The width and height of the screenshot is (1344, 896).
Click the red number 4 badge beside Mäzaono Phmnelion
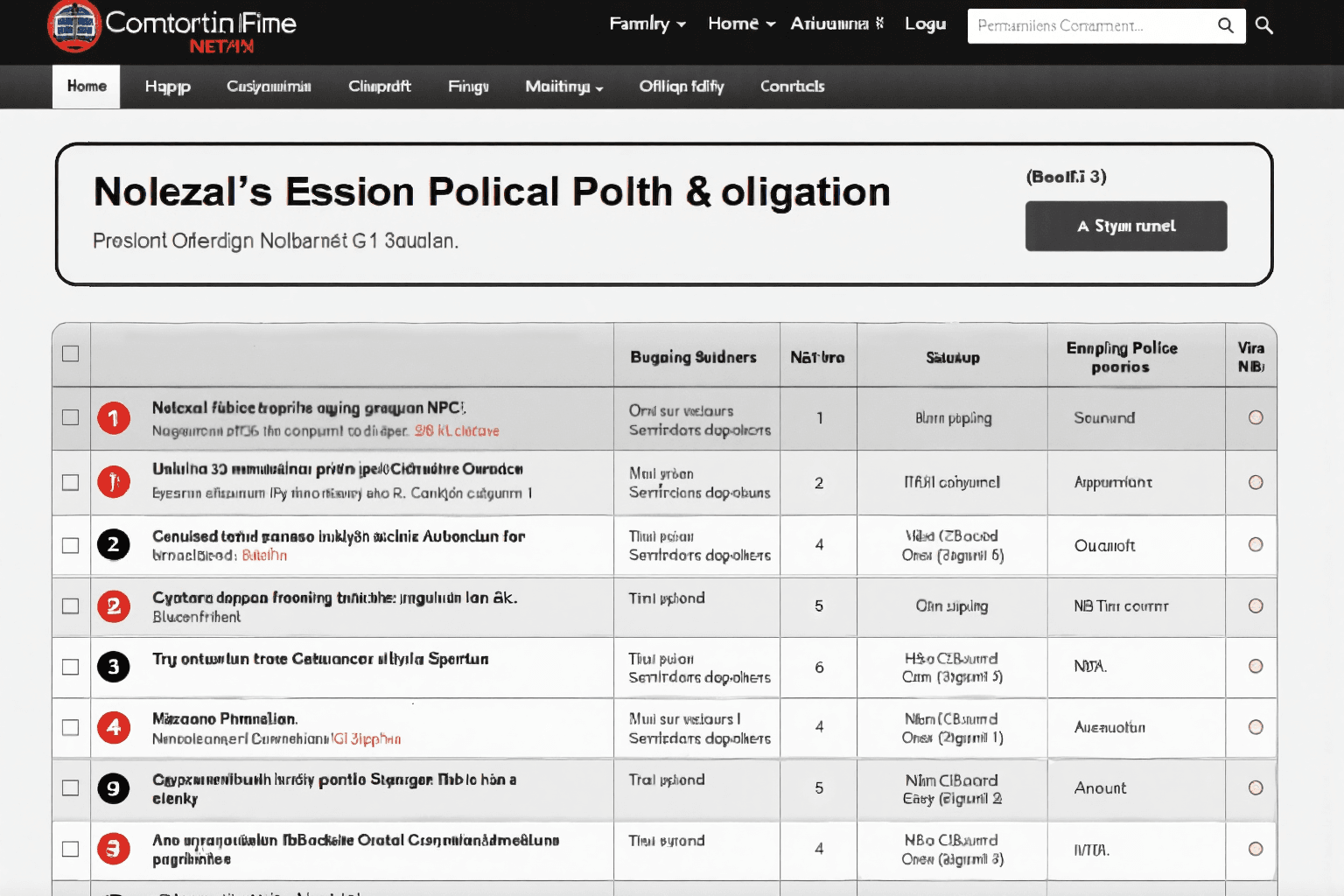pos(114,727)
